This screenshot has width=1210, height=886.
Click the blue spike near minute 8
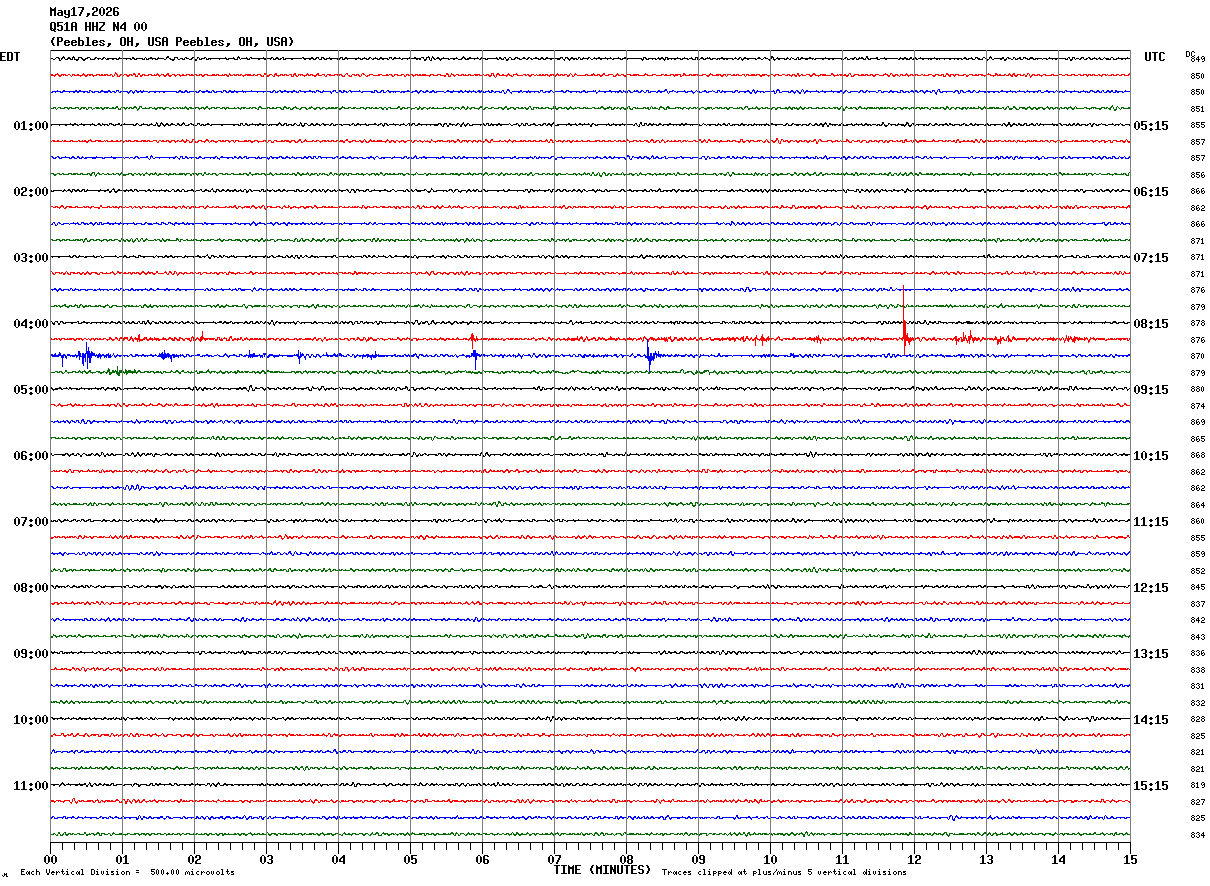click(x=649, y=355)
